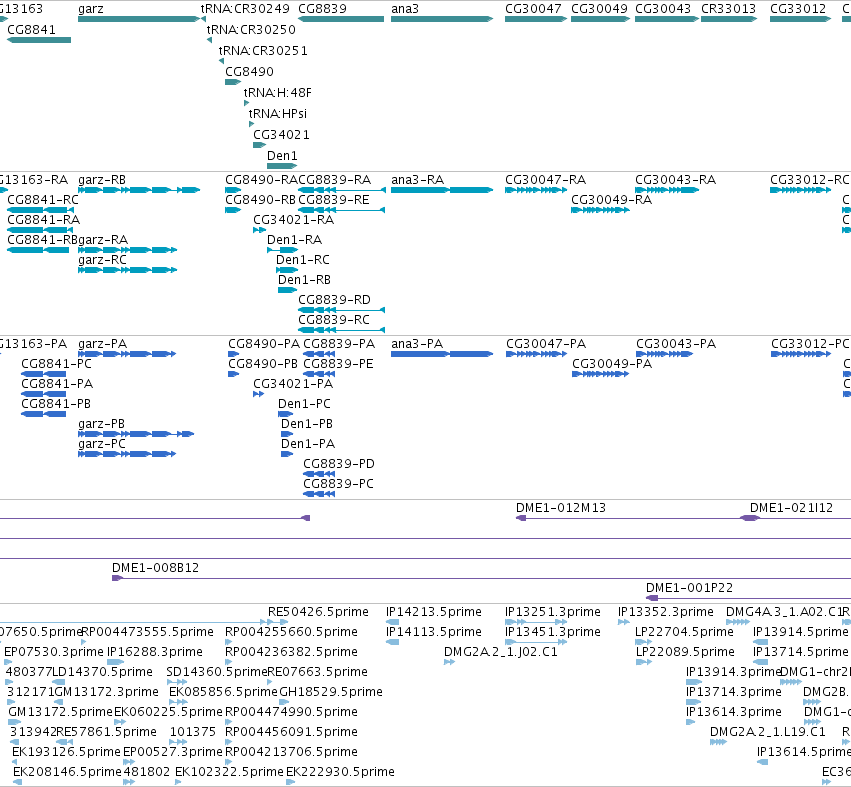Select the CG30043 gene label
The width and height of the screenshot is (851, 787).
[x=663, y=9]
